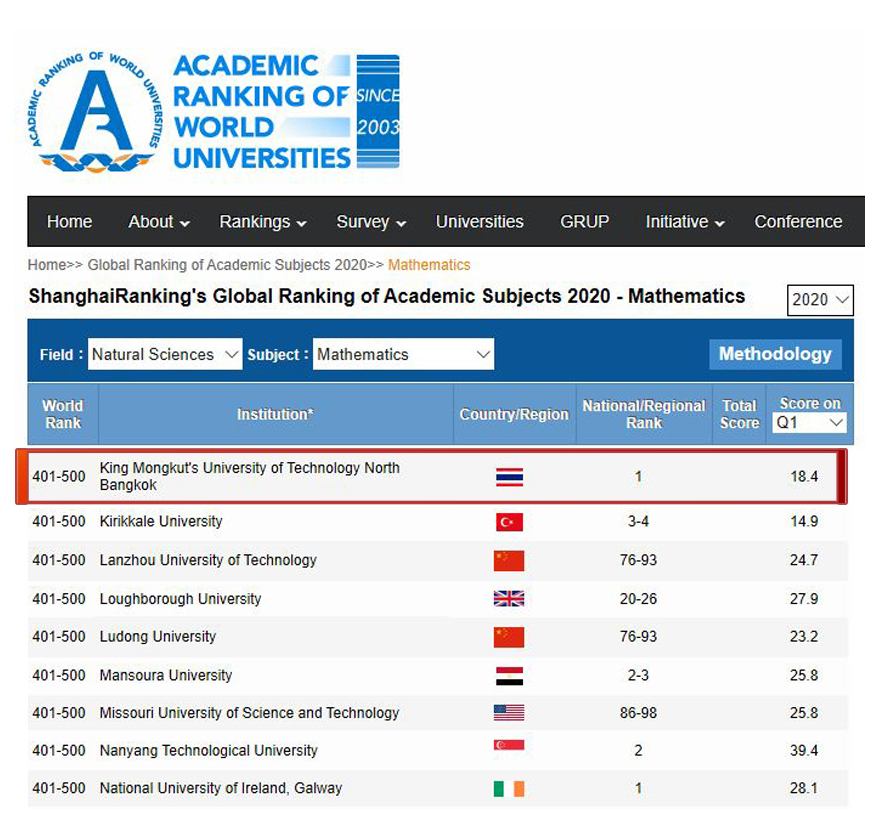This screenshot has width=879, height=825.
Task: Click the Turkey flag for Kirikkale University
Action: 508,522
